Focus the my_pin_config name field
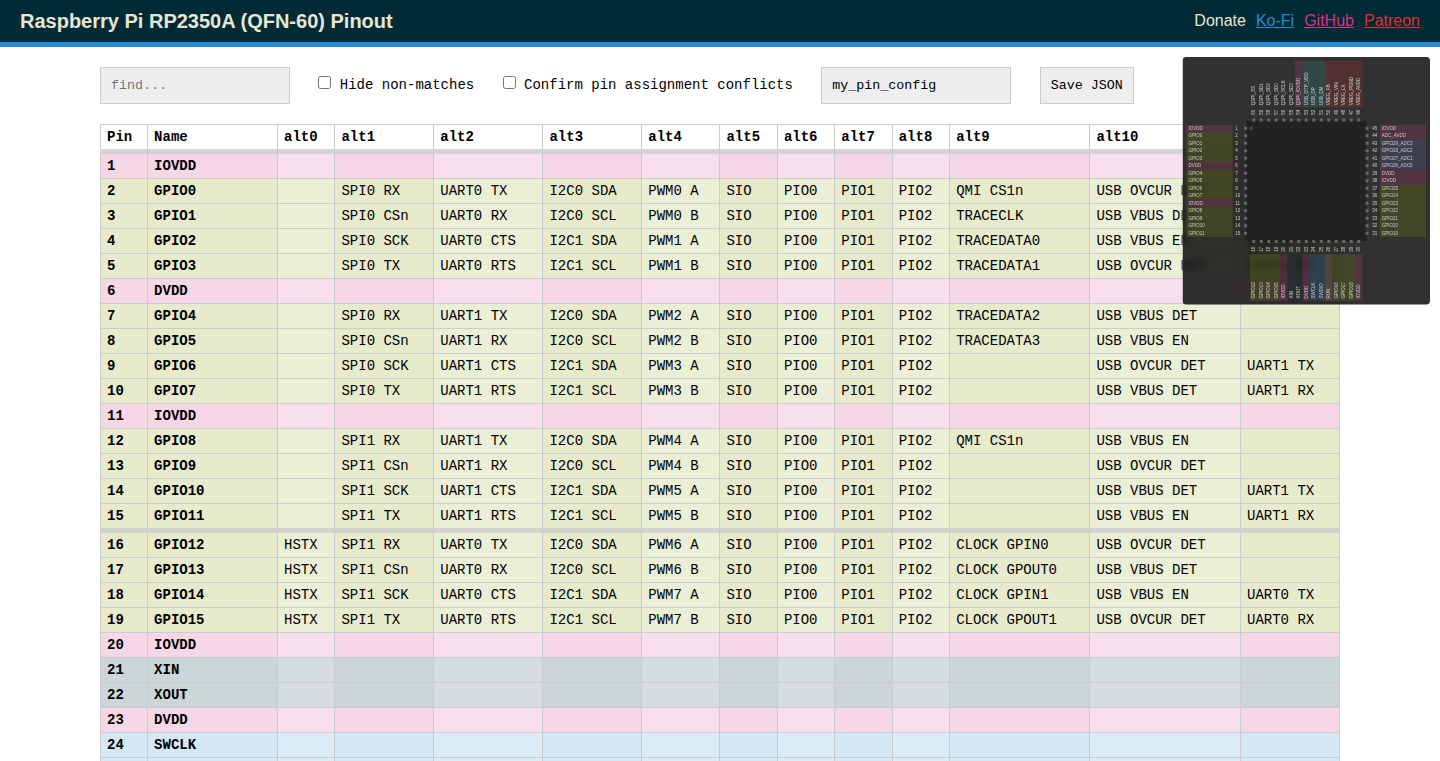 [x=916, y=85]
